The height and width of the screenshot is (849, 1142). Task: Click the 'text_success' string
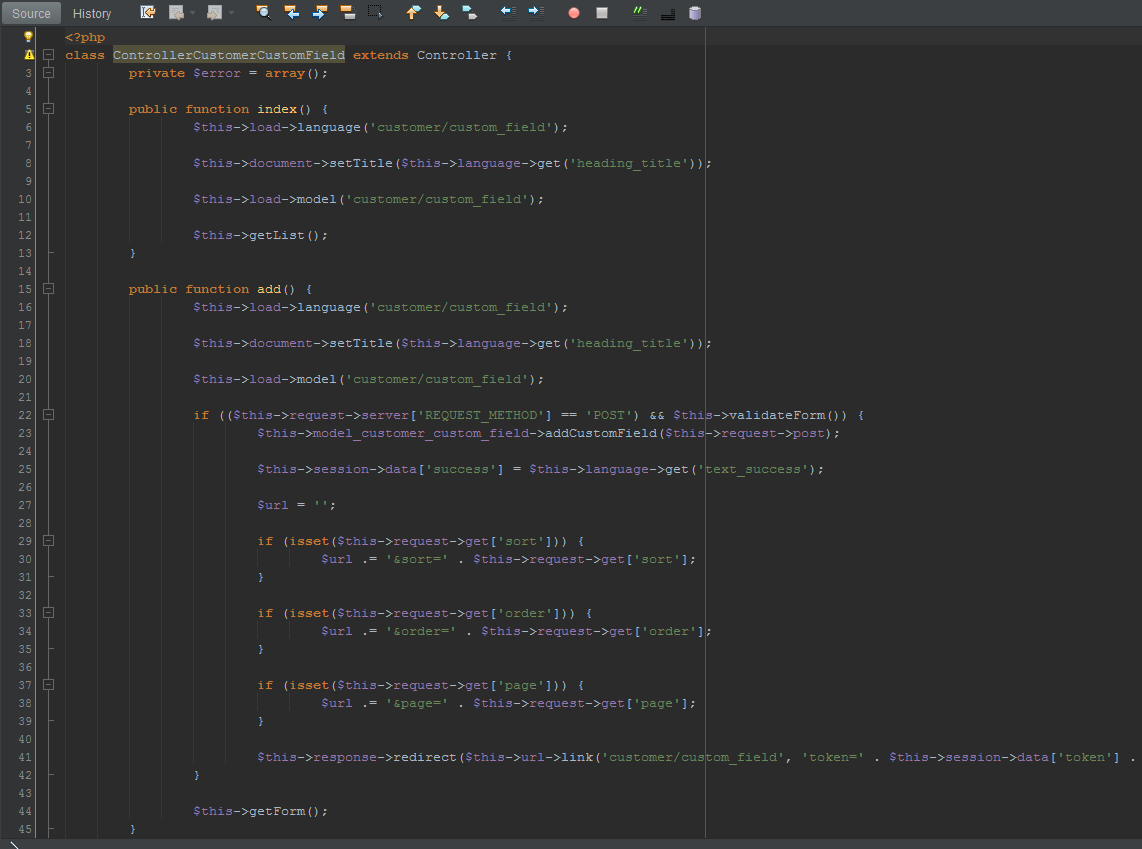tap(754, 470)
